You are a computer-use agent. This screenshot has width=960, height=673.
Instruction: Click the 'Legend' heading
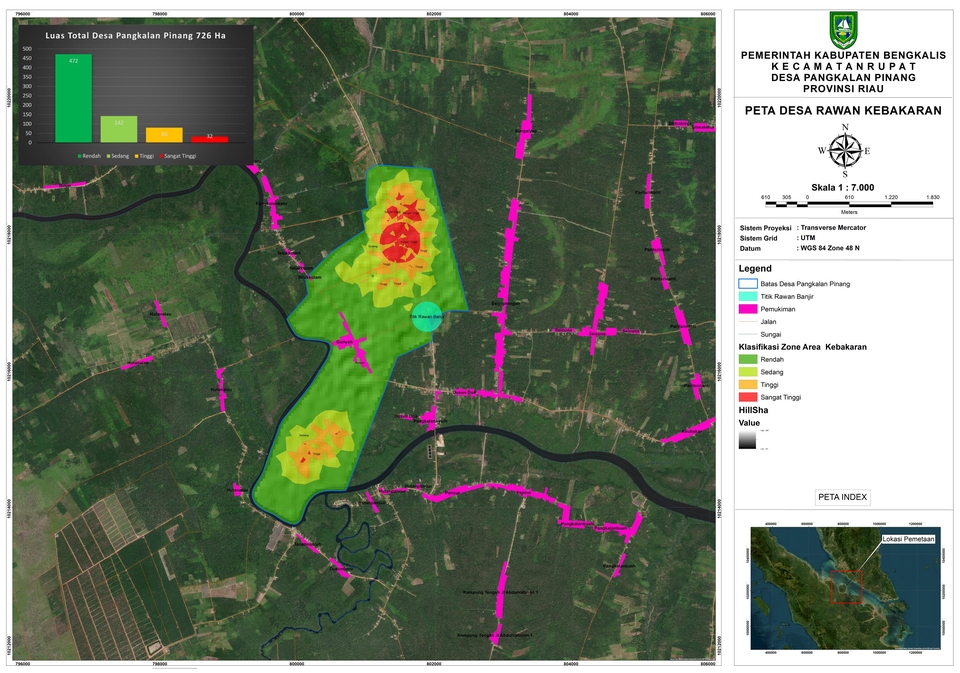click(755, 268)
